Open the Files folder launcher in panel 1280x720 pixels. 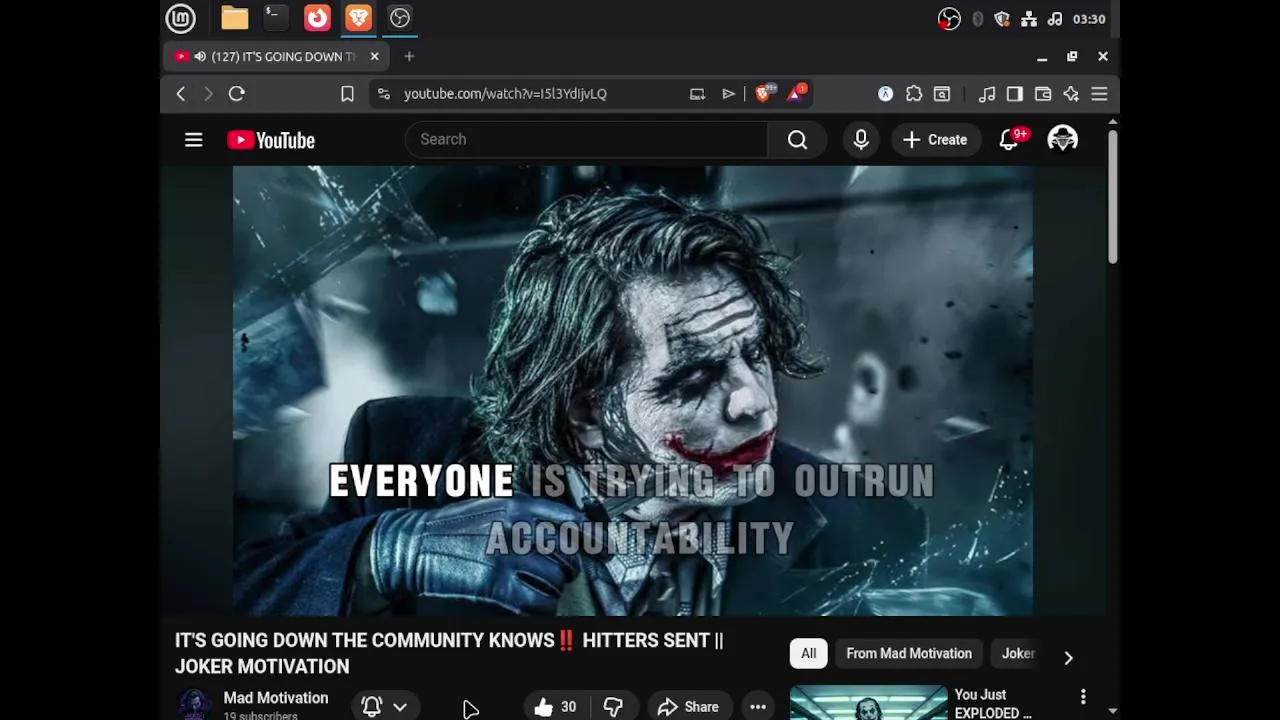tap(235, 18)
